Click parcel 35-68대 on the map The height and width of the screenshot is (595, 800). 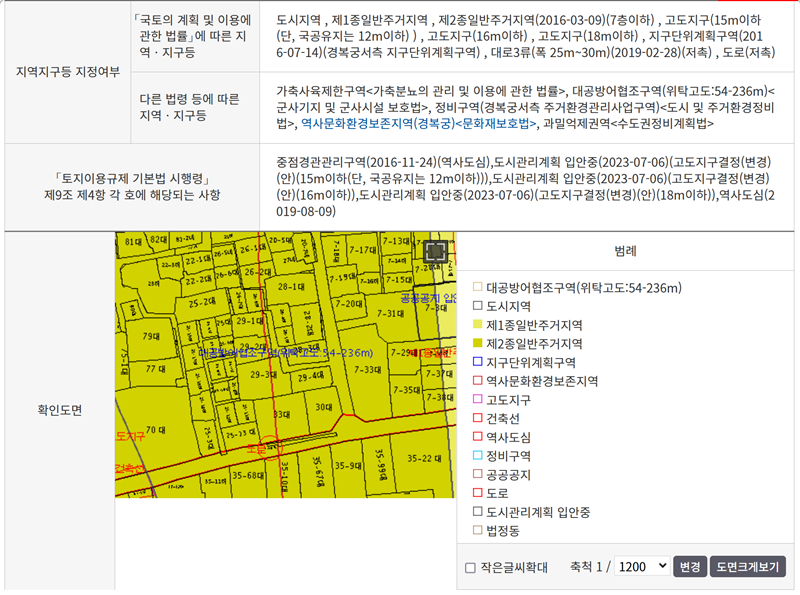click(x=248, y=476)
